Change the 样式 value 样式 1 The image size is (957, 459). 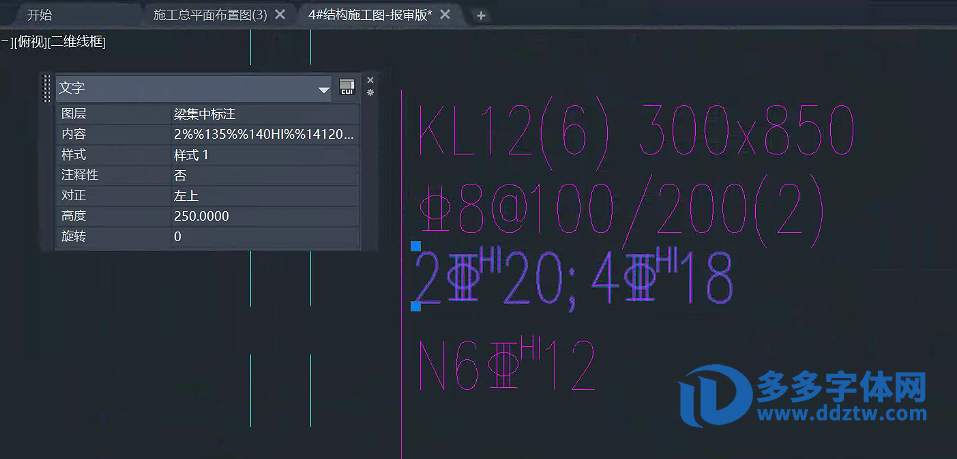coord(264,155)
